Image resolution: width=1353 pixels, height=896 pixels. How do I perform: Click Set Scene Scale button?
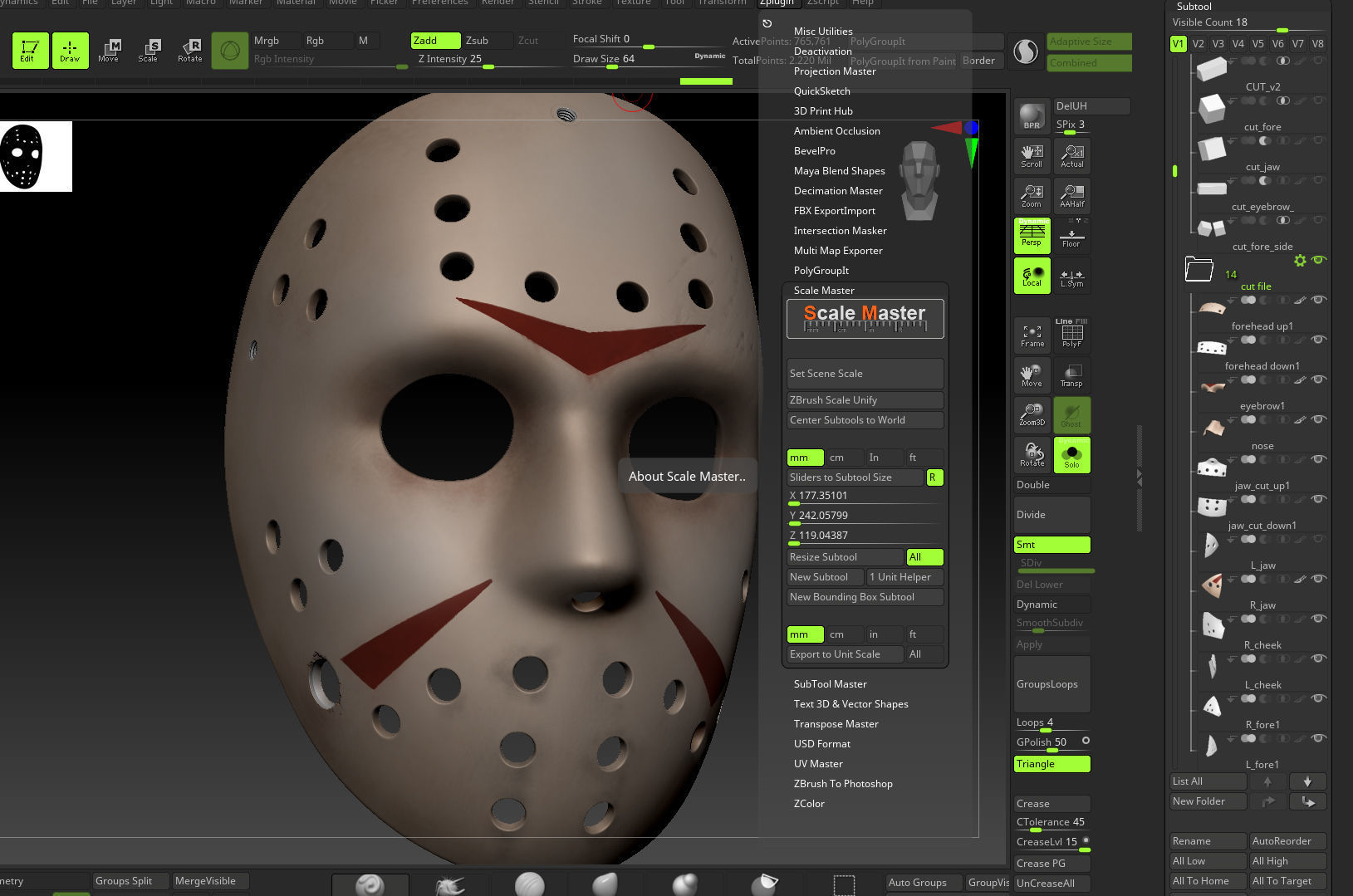(x=865, y=374)
